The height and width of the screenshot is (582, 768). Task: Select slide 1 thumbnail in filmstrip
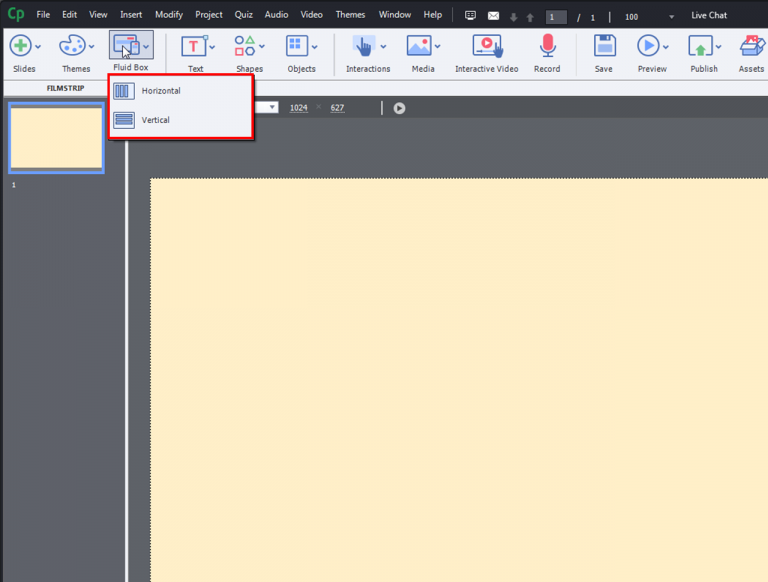pyautogui.click(x=56, y=138)
